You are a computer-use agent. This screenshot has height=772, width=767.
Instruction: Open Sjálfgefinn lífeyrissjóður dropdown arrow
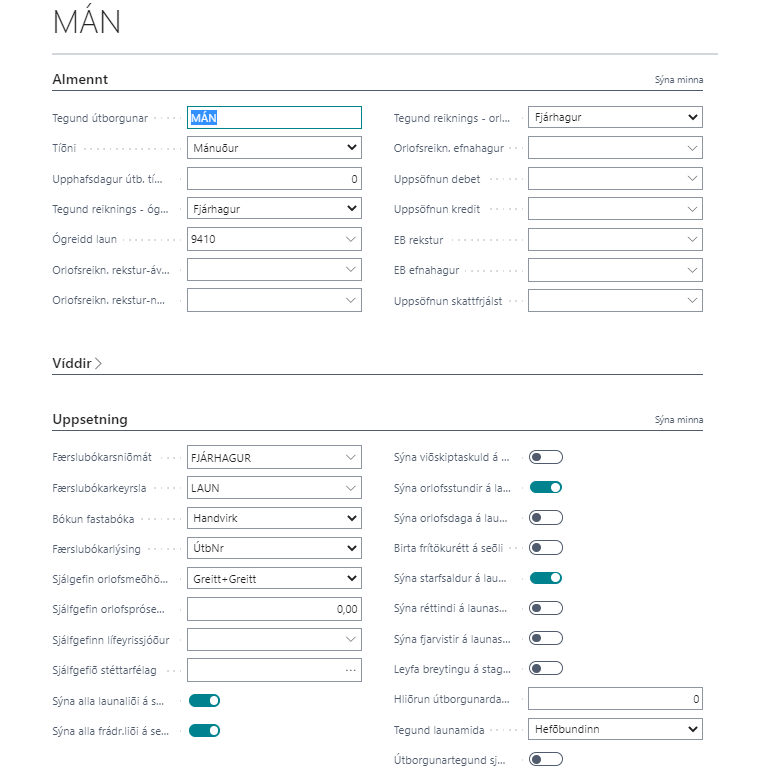(x=350, y=639)
